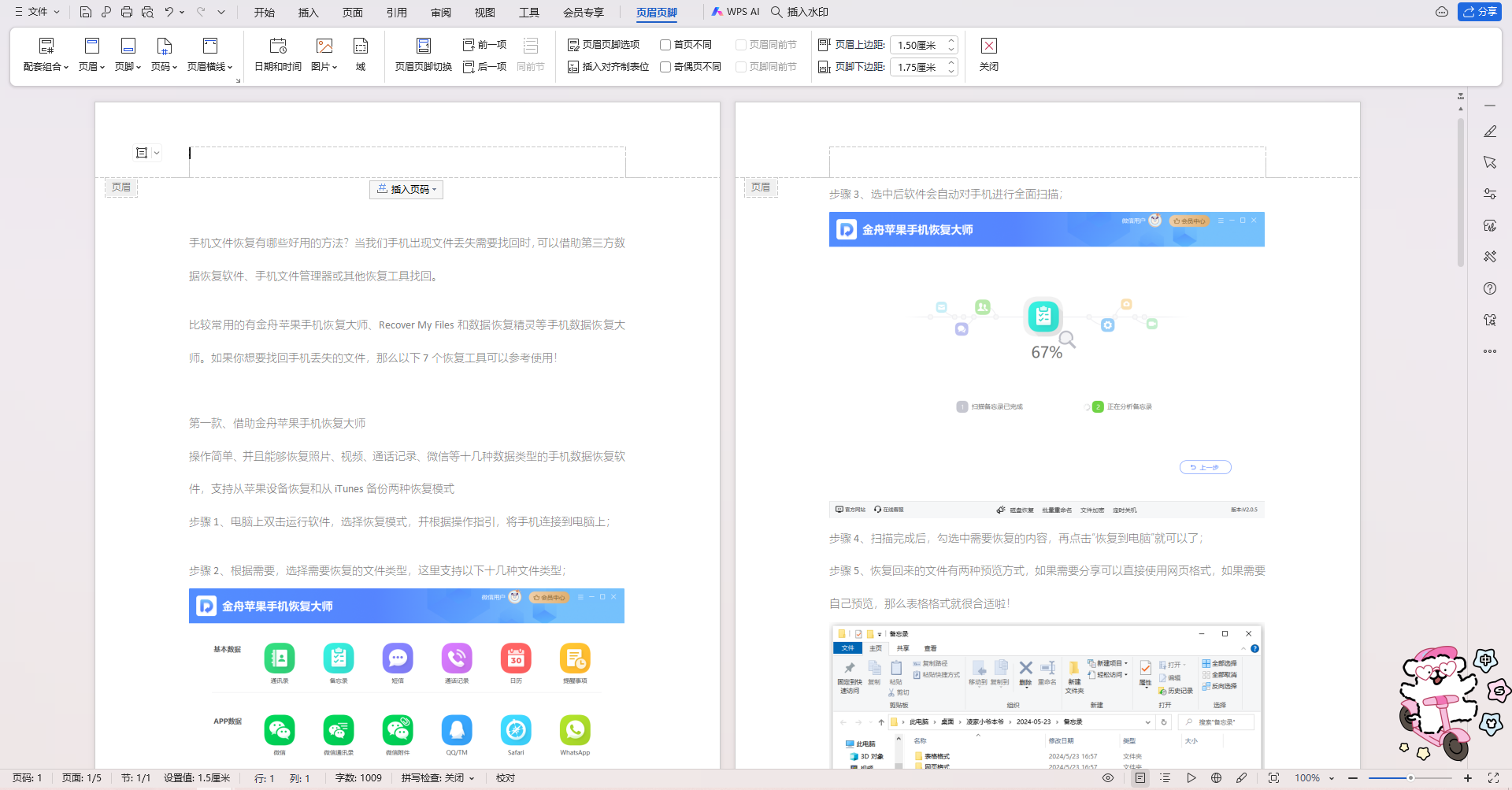Screen dimensions: 1512x790
Task: Open 页眉页脚选项 dialog
Action: click(604, 45)
